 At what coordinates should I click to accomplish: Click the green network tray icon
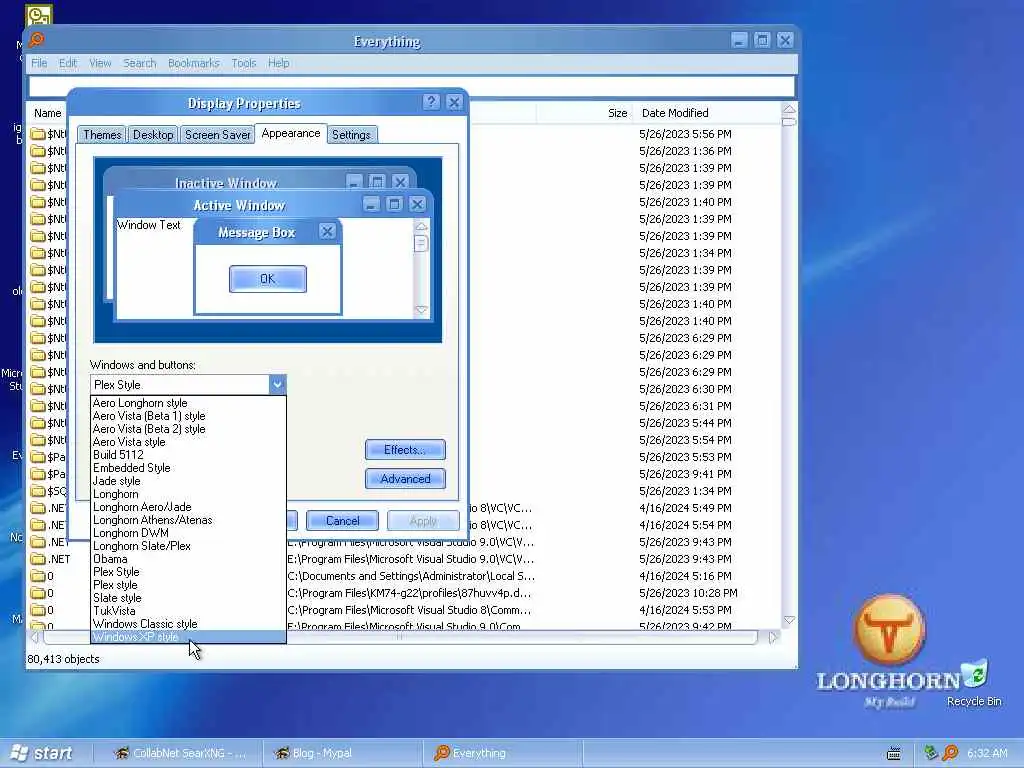point(931,753)
